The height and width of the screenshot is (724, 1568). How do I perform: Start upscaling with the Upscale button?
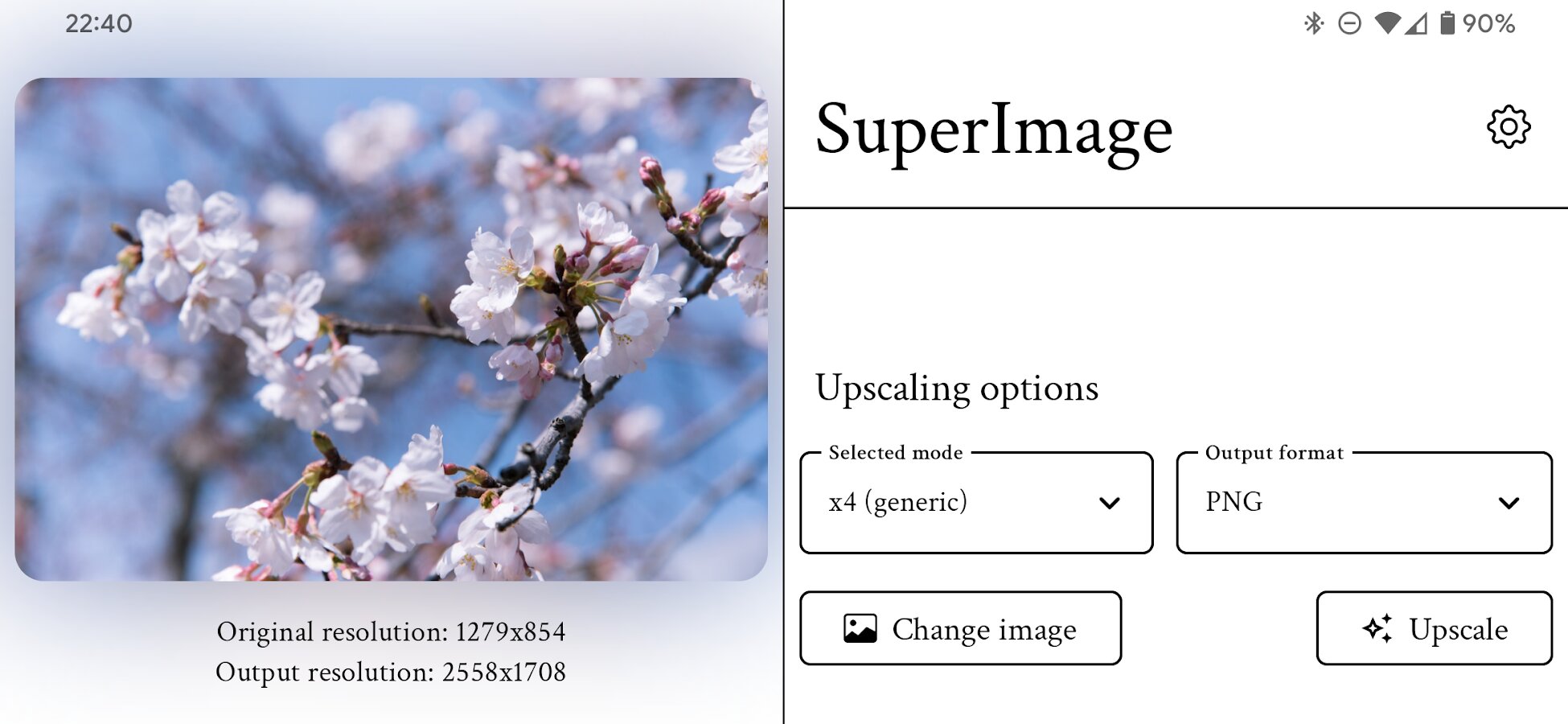1434,628
